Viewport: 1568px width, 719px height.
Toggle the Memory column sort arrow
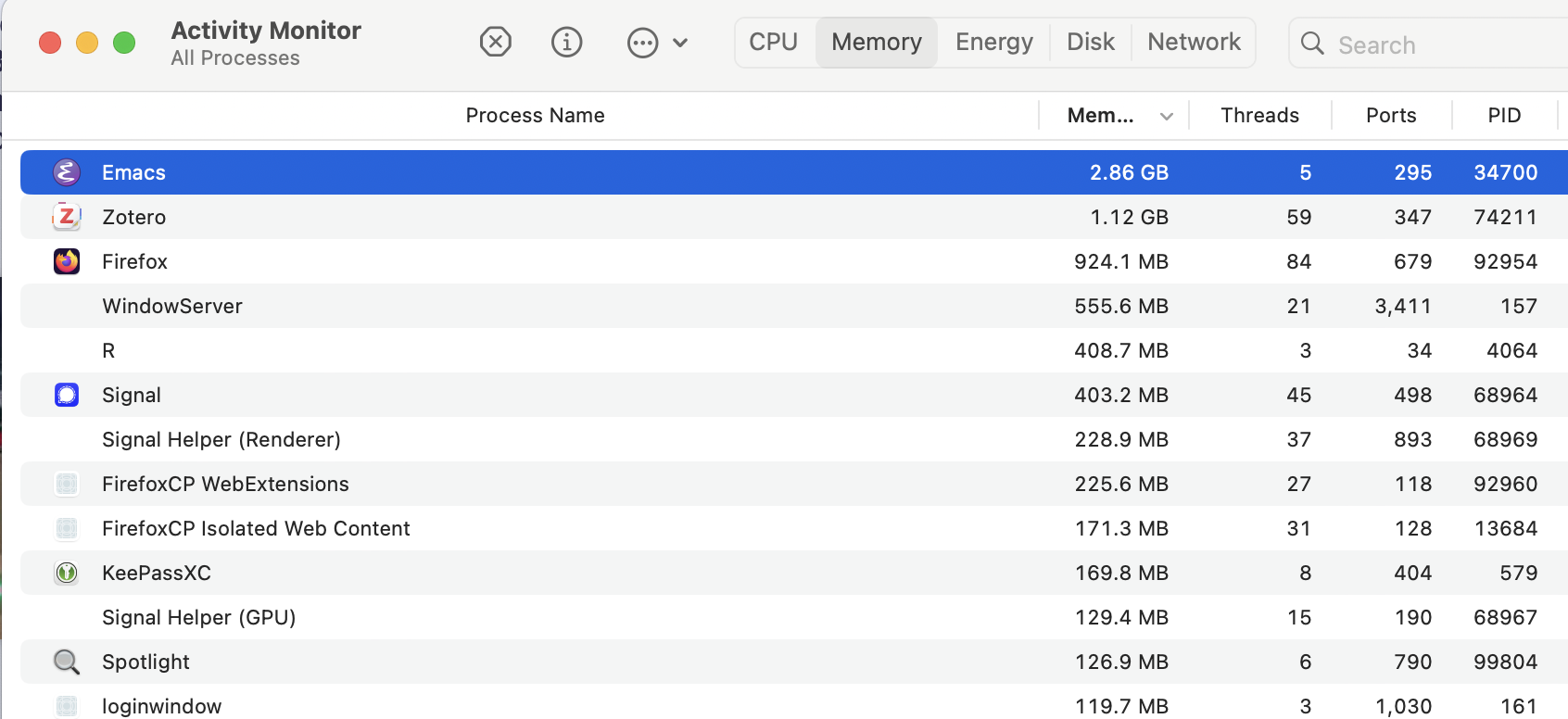(x=1167, y=116)
